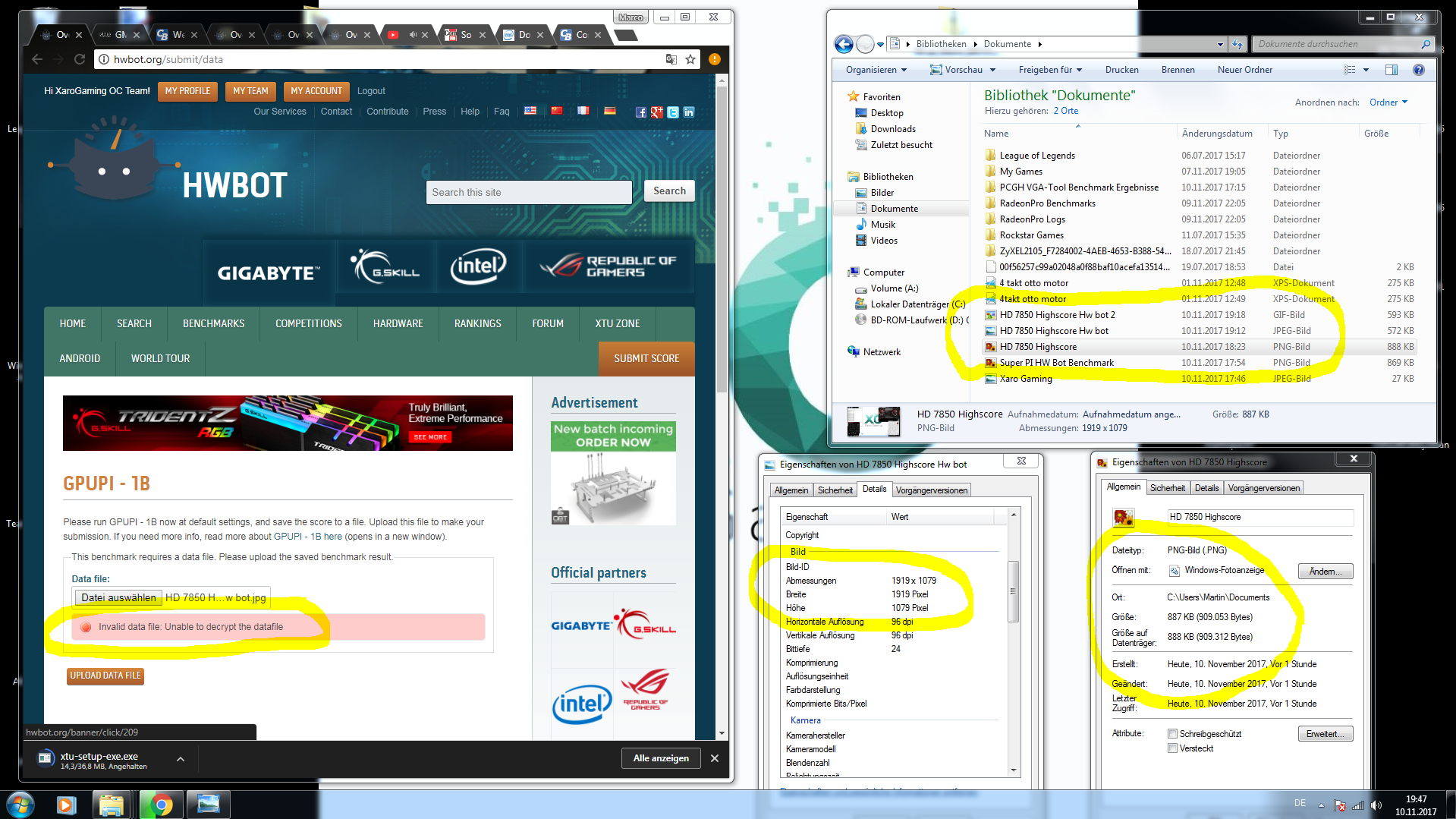Open the Google+ icon on HWBOT header
The width and height of the screenshot is (1456, 819).
[657, 112]
